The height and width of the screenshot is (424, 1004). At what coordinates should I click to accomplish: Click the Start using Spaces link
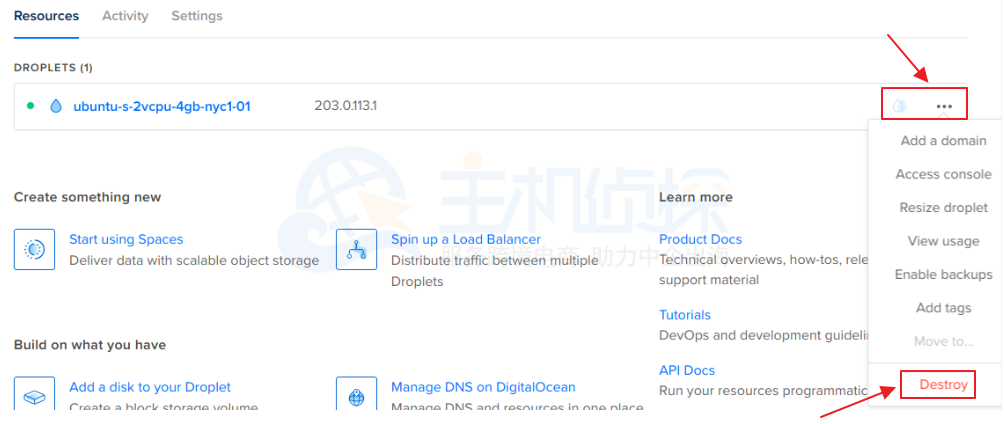[126, 240]
